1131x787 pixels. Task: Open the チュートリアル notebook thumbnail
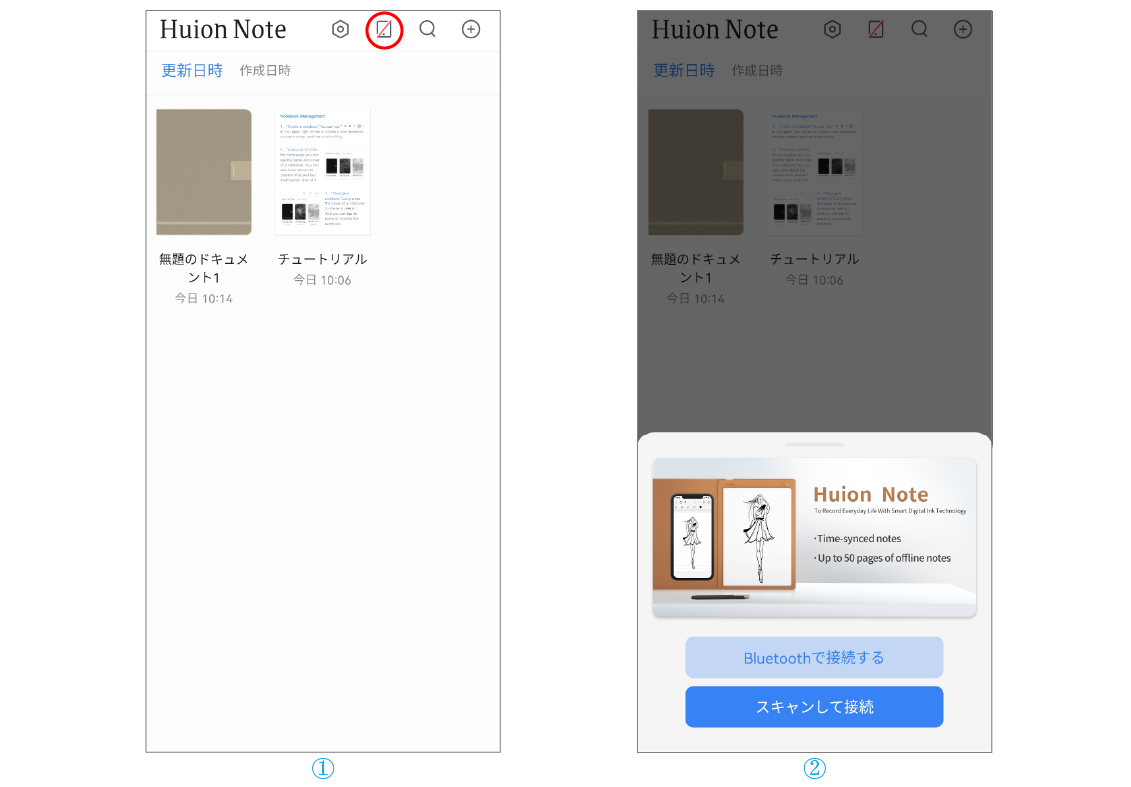[322, 171]
